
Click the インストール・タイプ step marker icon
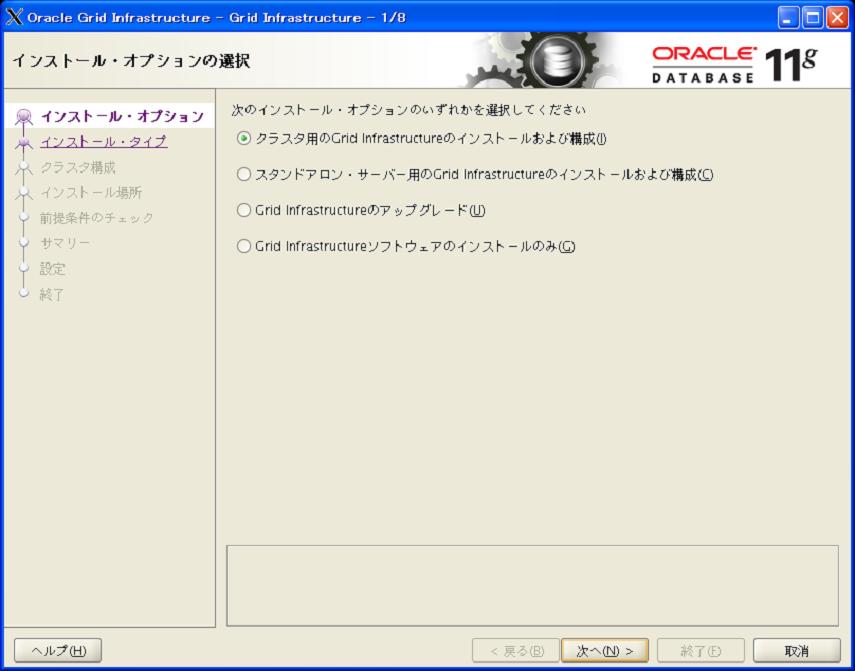point(24,142)
